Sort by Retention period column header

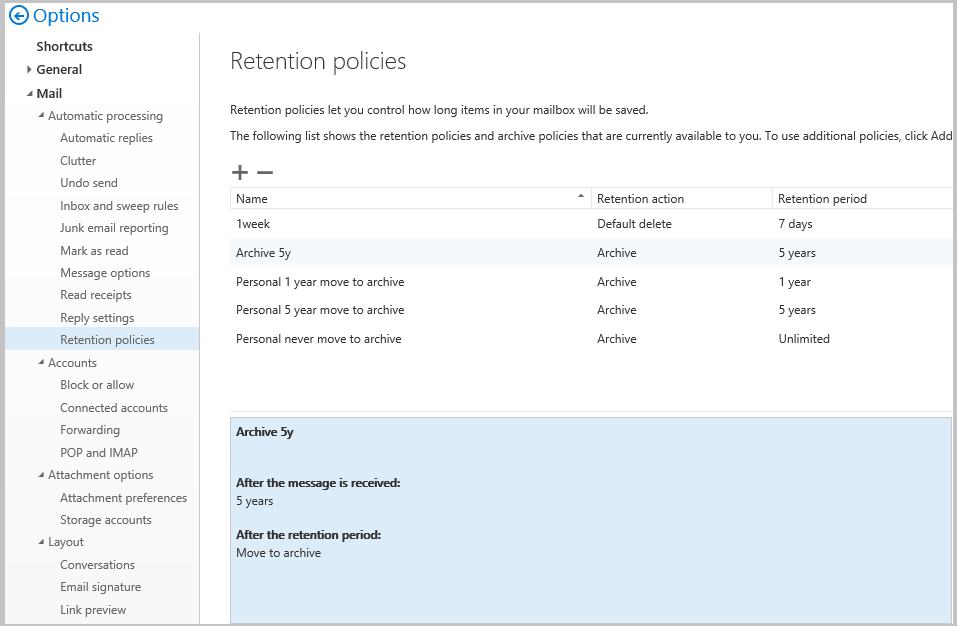click(822, 199)
